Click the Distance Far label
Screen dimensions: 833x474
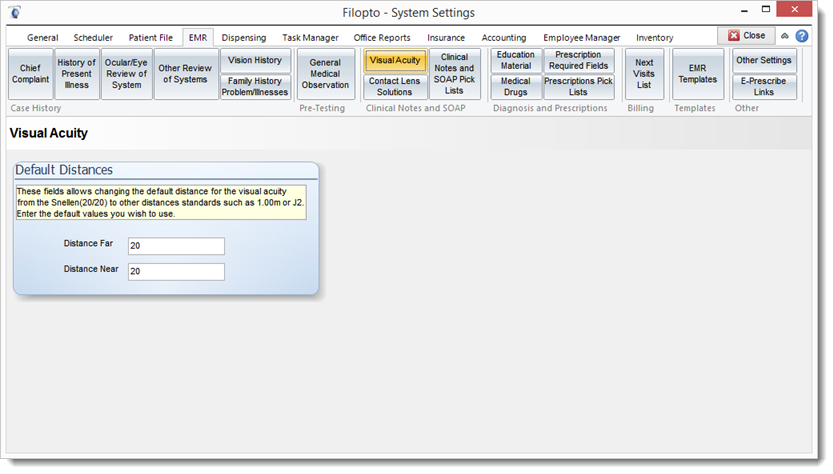88,243
